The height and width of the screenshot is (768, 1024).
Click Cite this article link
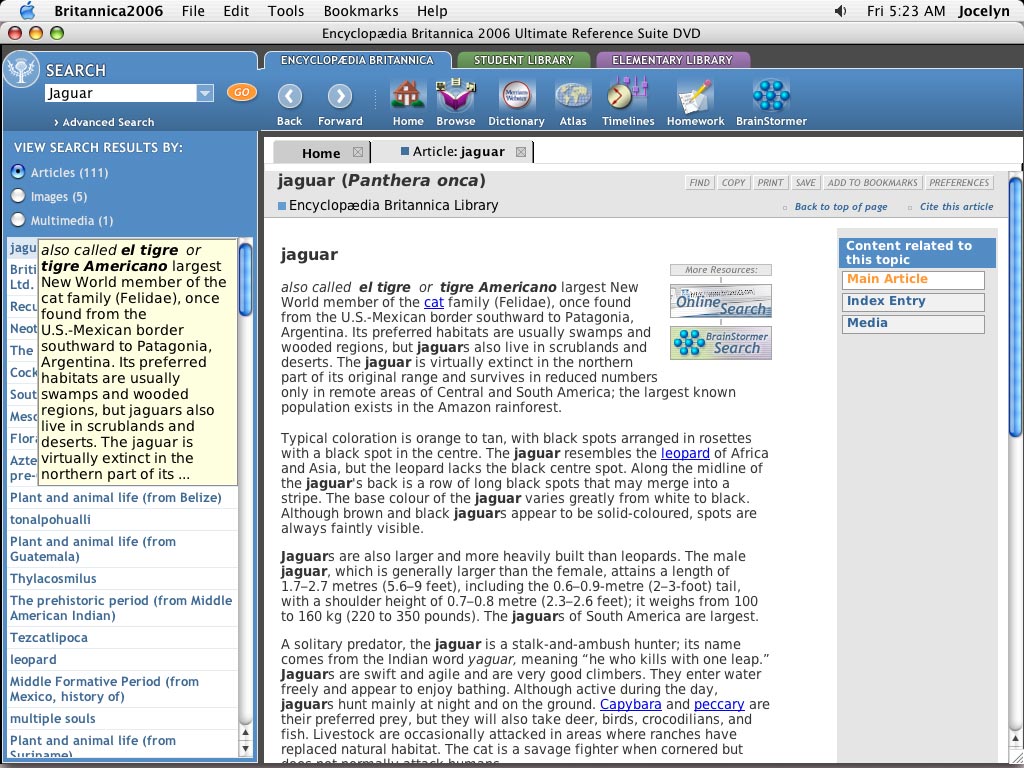click(x=956, y=206)
